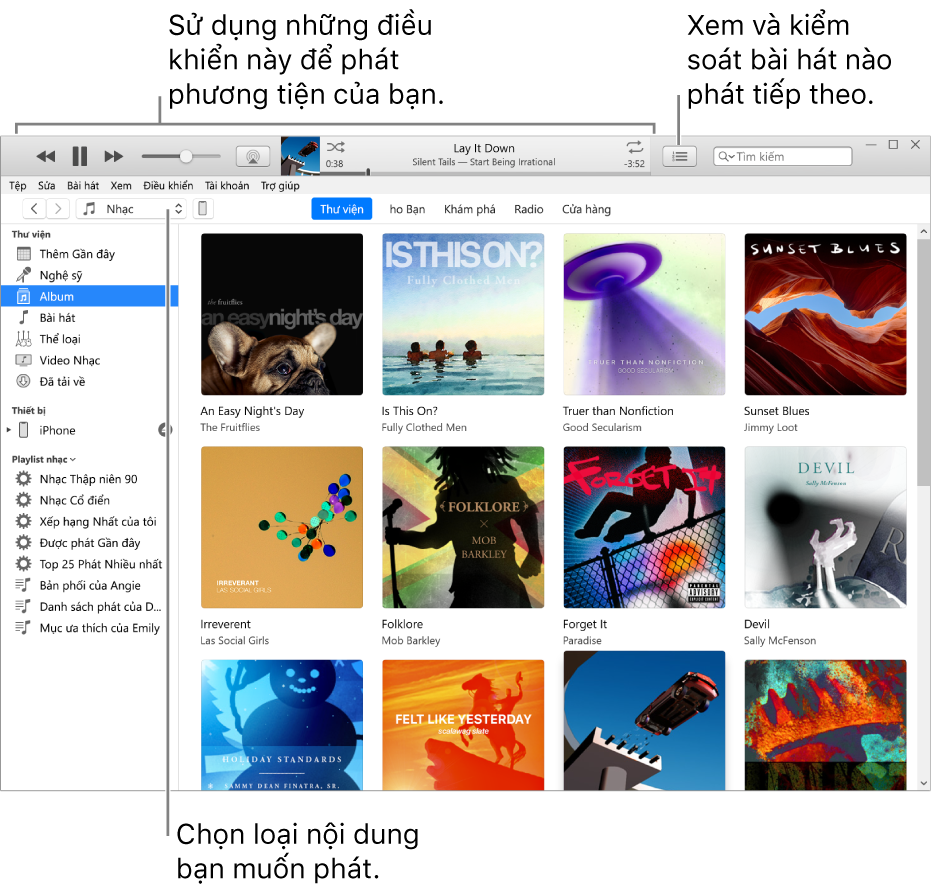Open Forget It album cover
This screenshot has height=891, width=931.
pyautogui.click(x=644, y=527)
